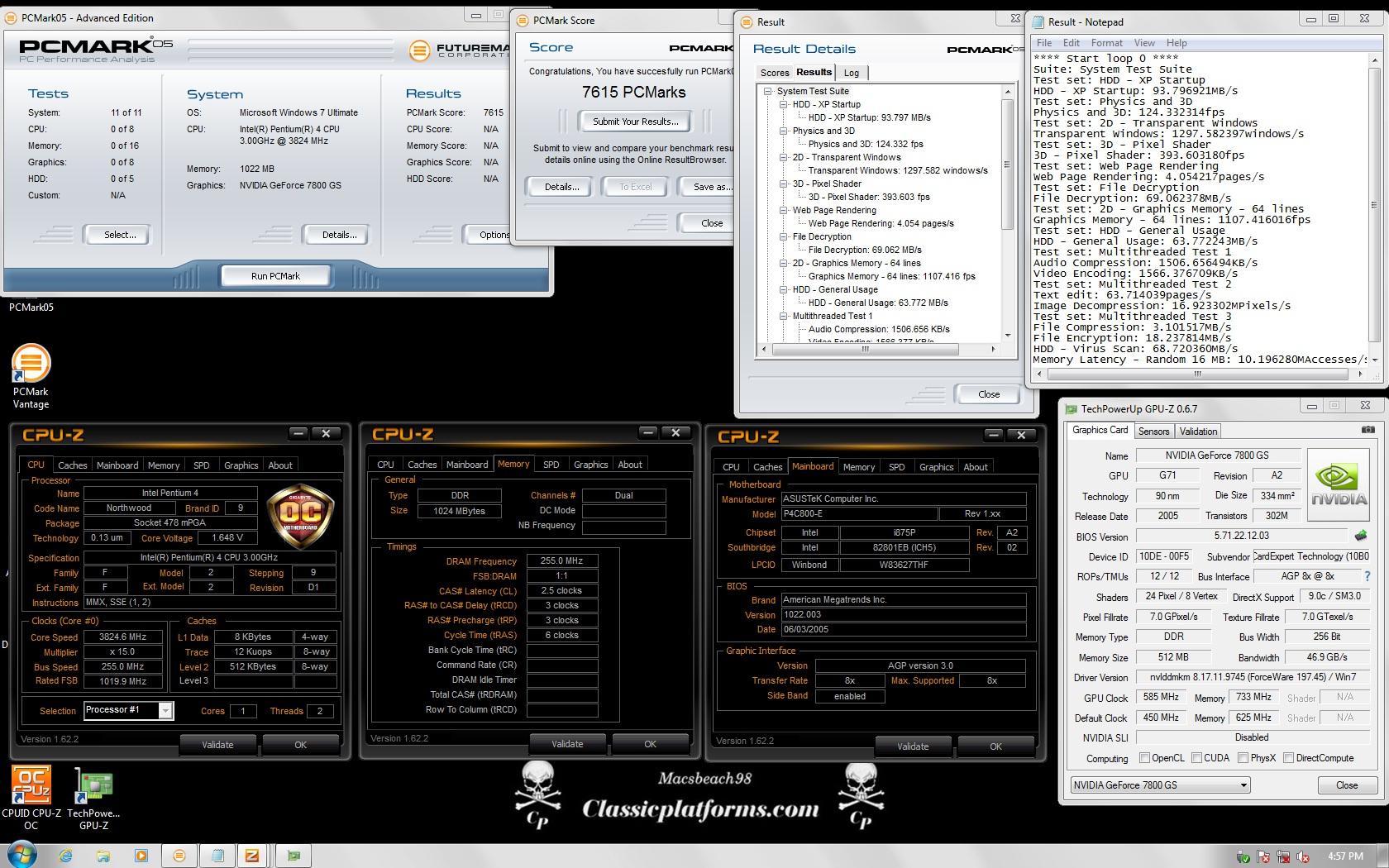Collapse the Physics and 3D node

784,131
